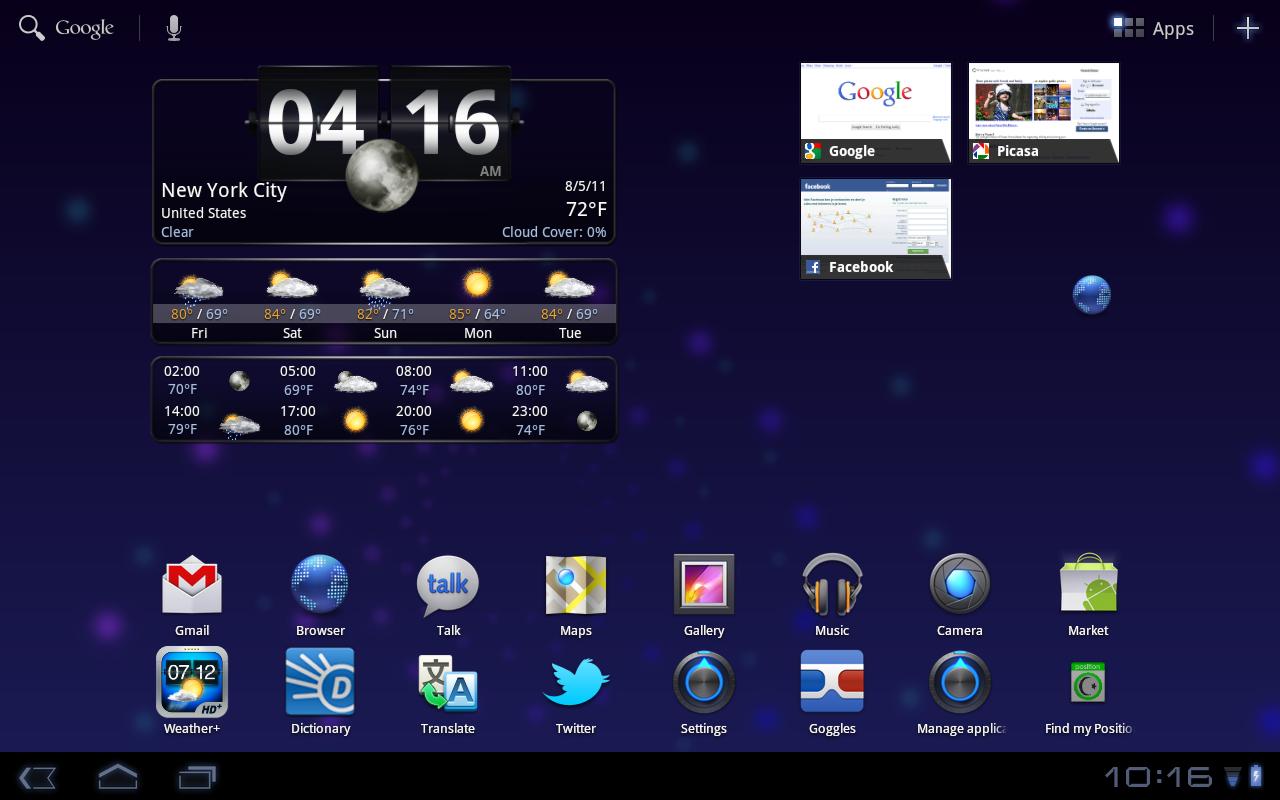
Task: Tap the battery status icon
Action: point(1255,776)
